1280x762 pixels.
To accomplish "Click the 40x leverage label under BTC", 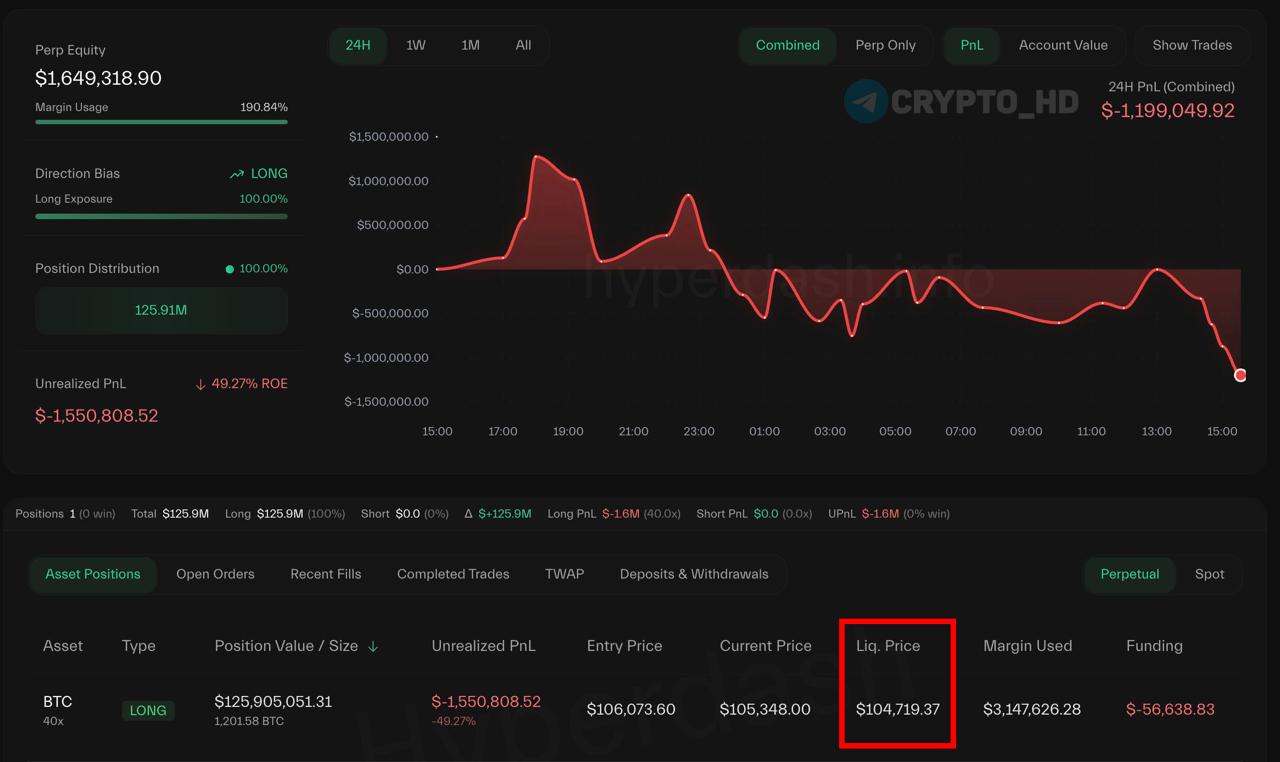I will 53,721.
